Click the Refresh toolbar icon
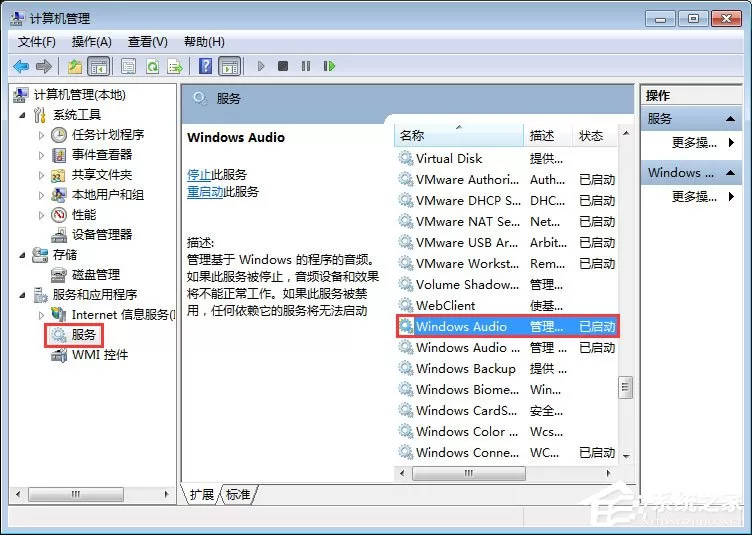This screenshot has height=535, width=752. (152, 66)
